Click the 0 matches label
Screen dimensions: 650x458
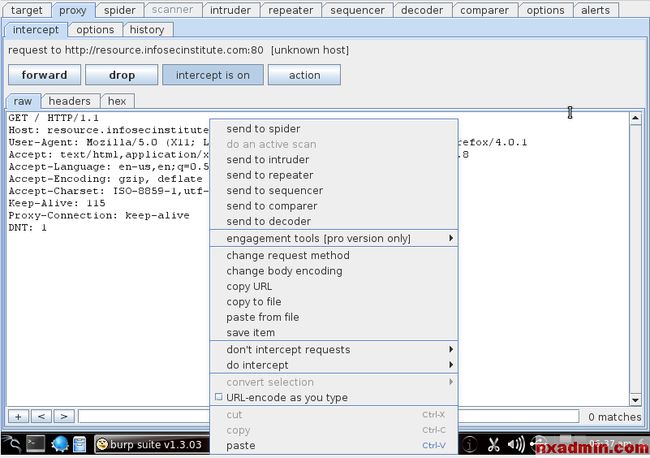tap(615, 417)
